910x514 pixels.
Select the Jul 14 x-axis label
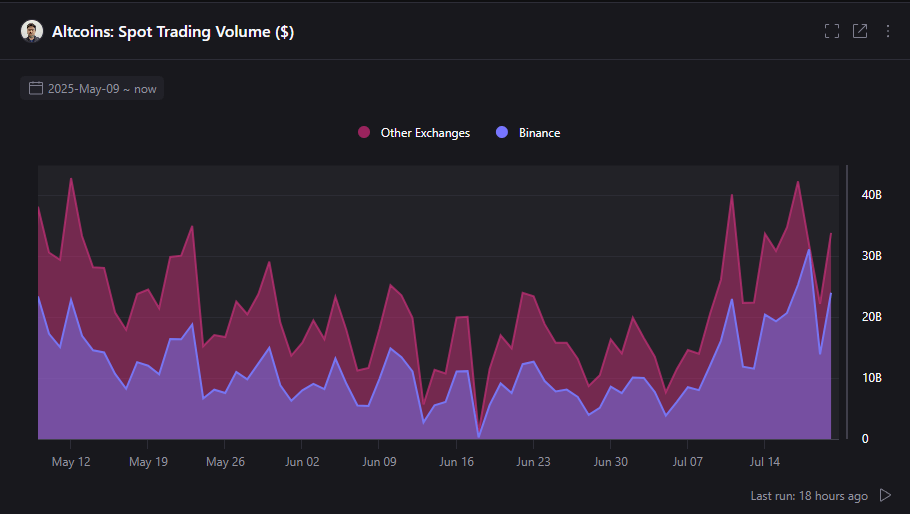(764, 462)
